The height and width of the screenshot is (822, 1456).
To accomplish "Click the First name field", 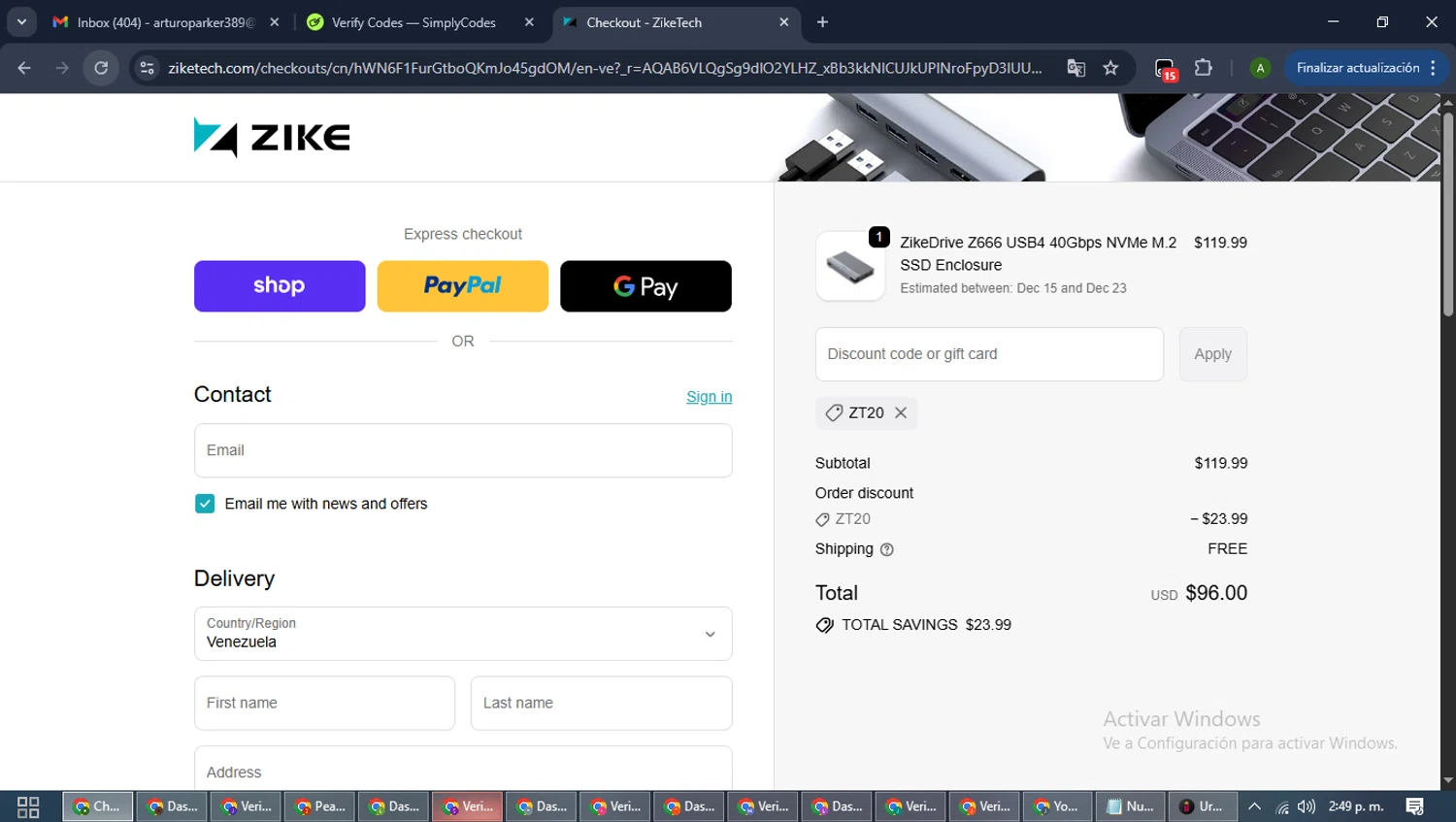I will pyautogui.click(x=324, y=703).
